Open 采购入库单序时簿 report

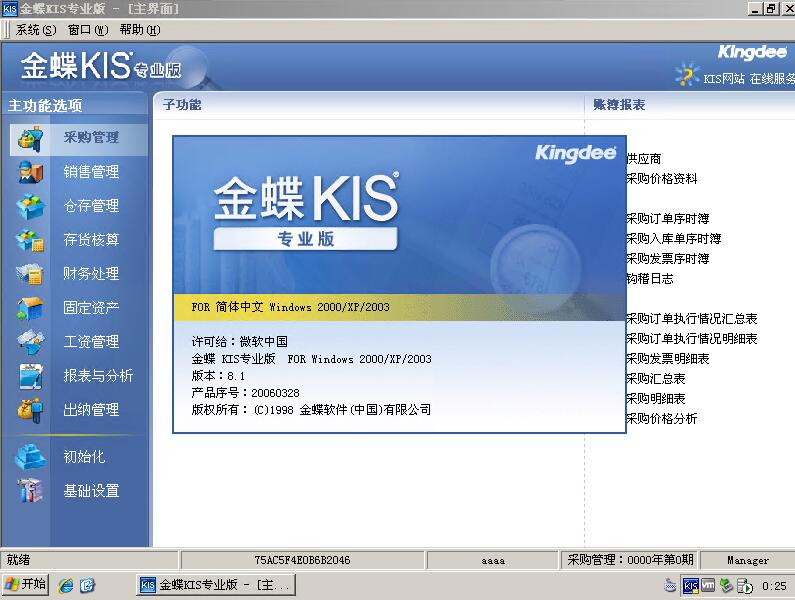(x=674, y=238)
